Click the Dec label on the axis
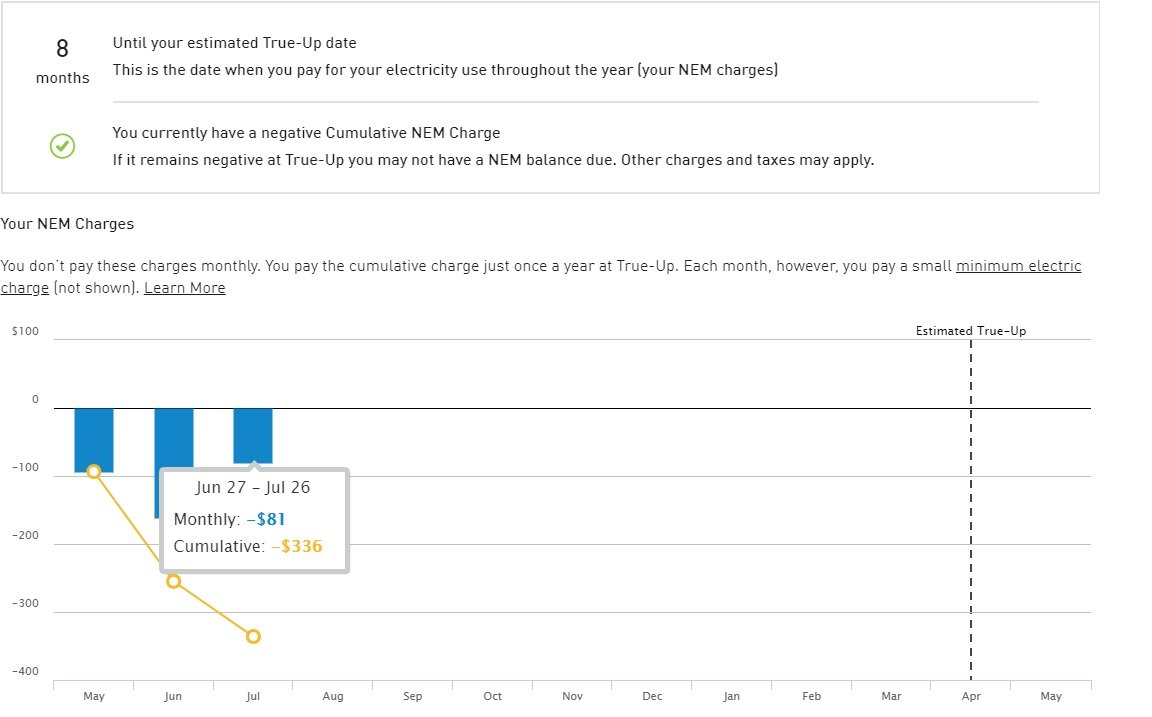Image resolution: width=1152 pixels, height=717 pixels. [x=652, y=696]
